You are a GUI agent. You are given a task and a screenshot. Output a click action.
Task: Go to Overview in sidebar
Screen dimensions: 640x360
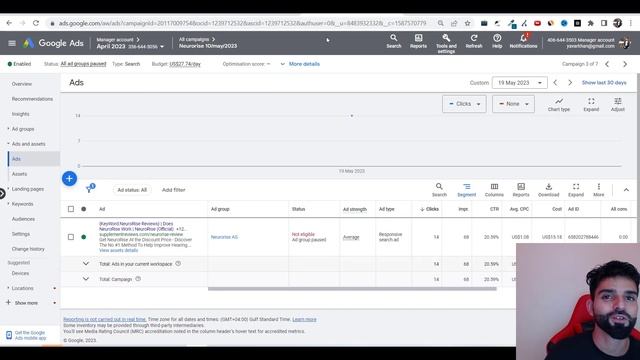coord(22,84)
